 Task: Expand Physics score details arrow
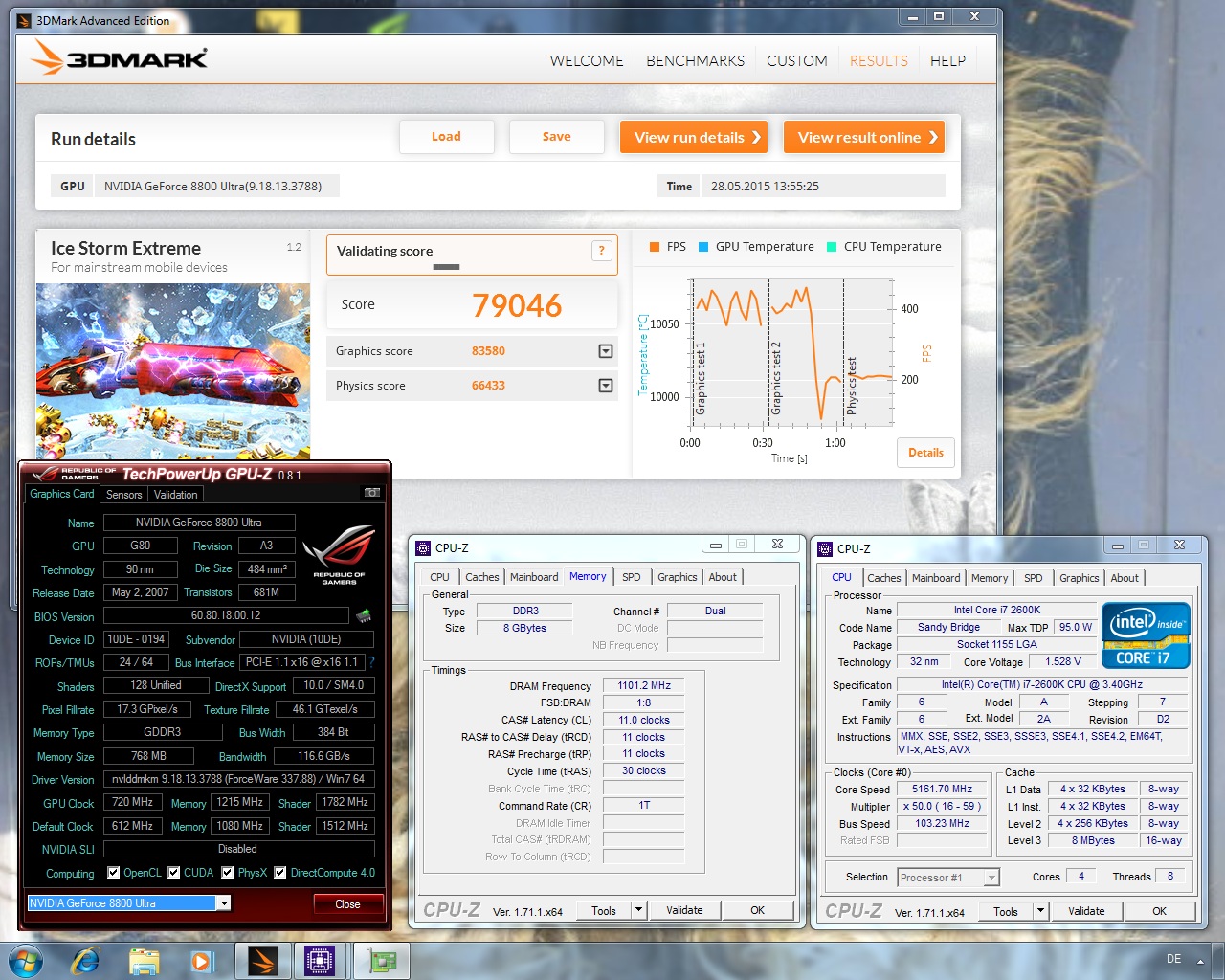[606, 386]
